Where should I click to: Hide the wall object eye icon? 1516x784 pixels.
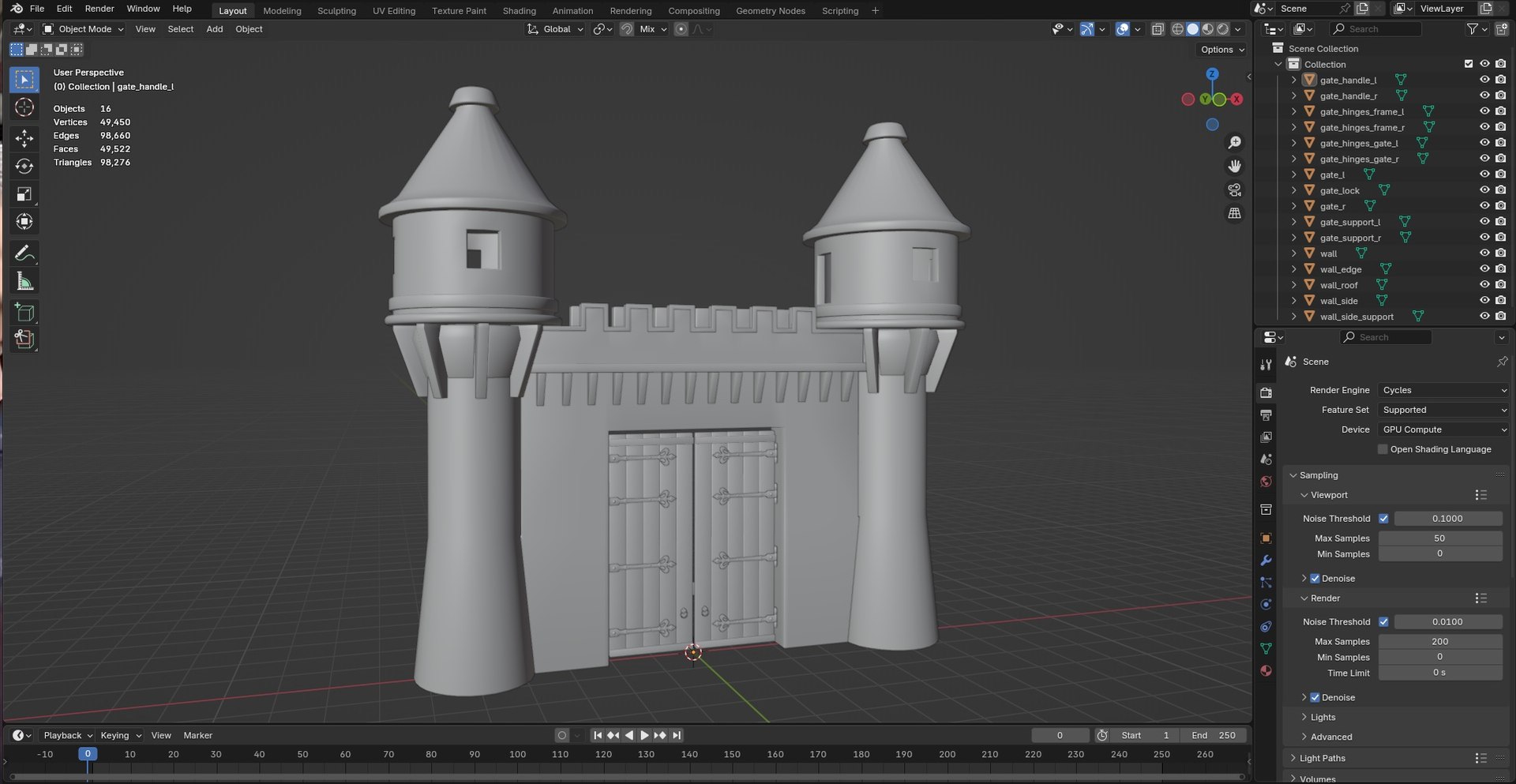coord(1484,253)
